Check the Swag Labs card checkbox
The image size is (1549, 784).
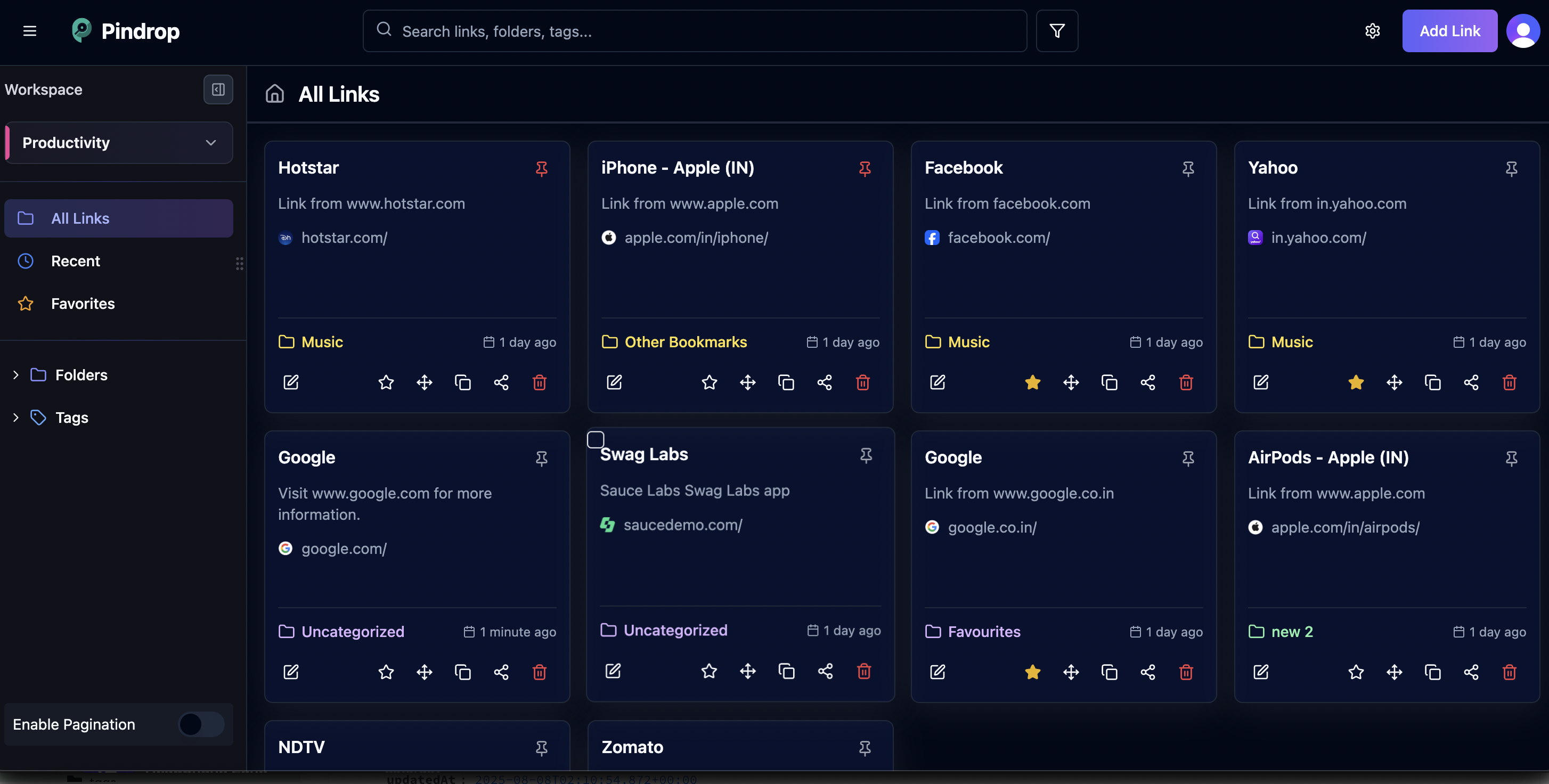coord(596,439)
